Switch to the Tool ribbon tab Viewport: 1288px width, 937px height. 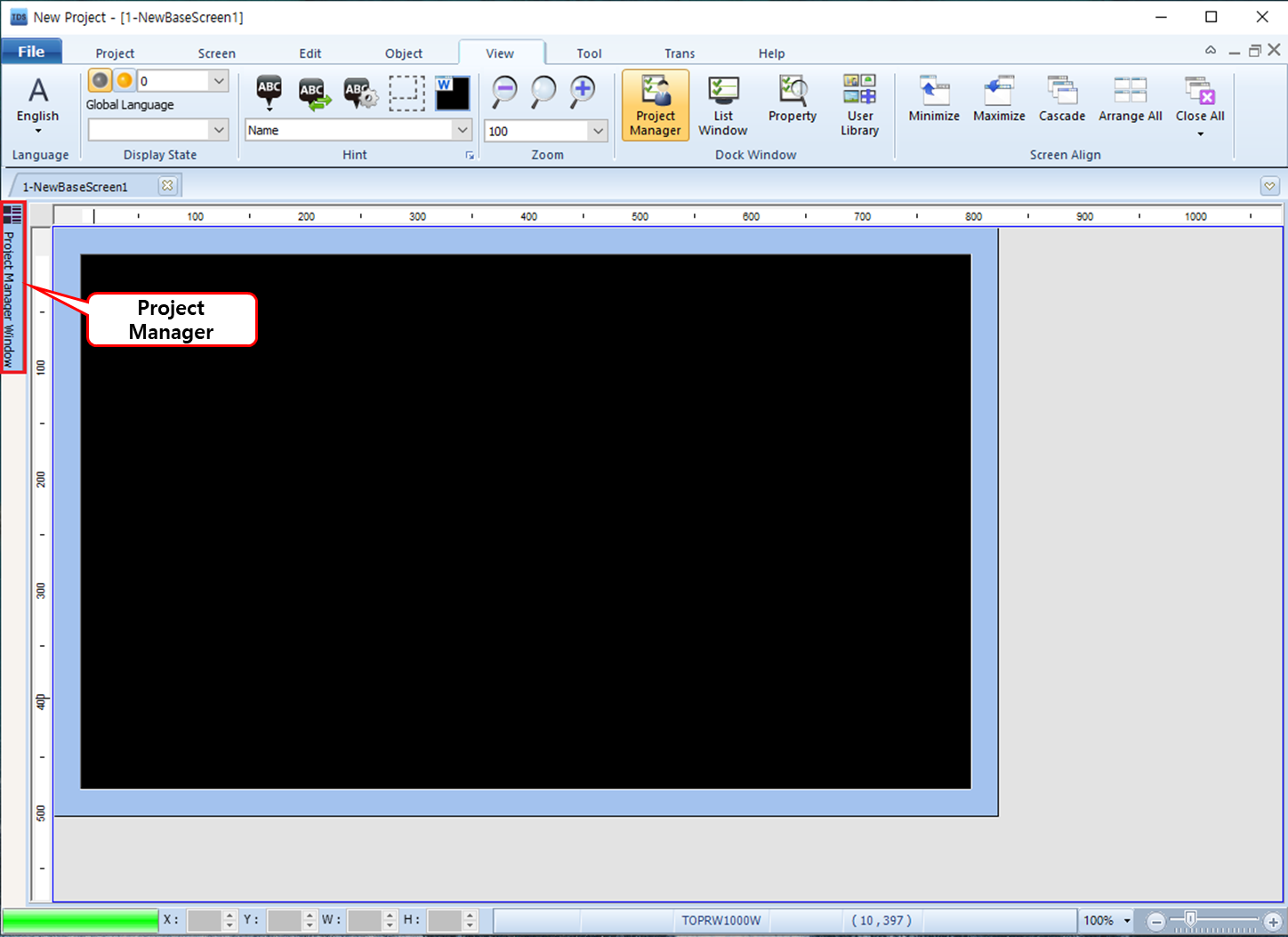tap(589, 53)
